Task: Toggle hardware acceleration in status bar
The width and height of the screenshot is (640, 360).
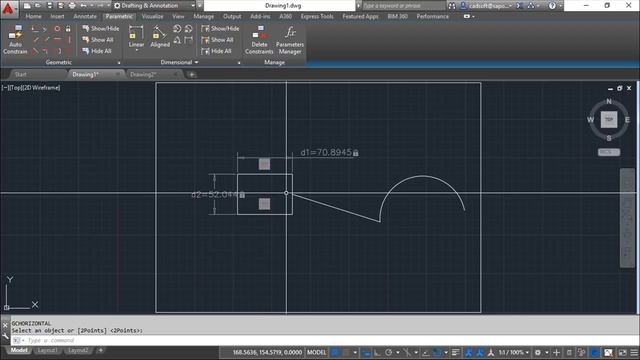Action: [x=595, y=352]
